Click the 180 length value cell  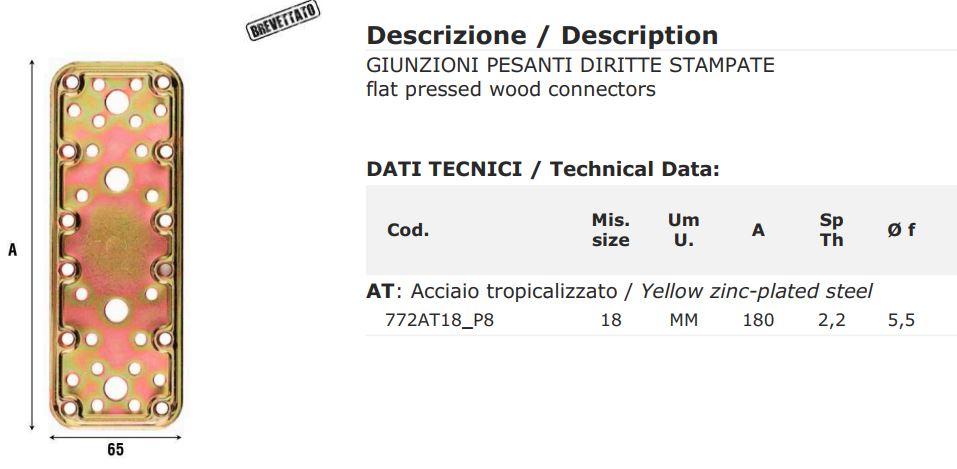coord(758,321)
